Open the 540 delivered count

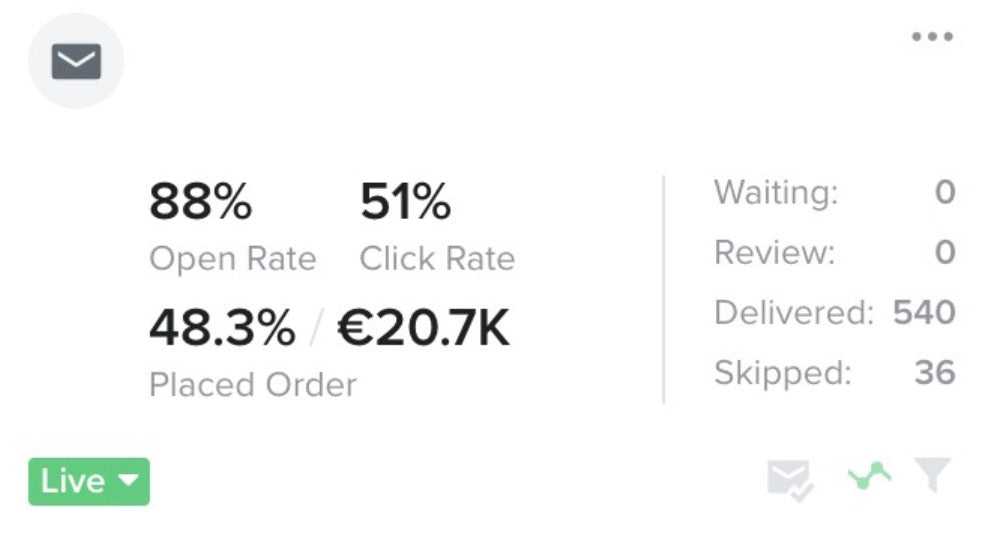(924, 313)
